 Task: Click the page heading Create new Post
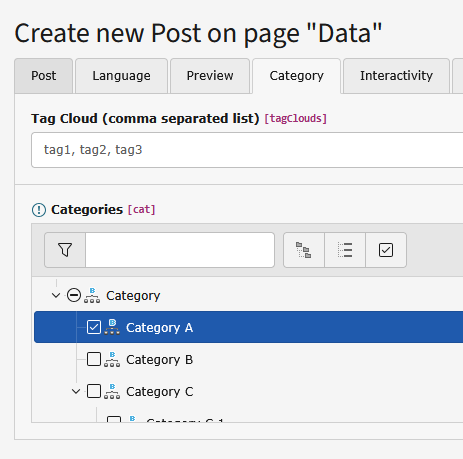click(x=198, y=33)
